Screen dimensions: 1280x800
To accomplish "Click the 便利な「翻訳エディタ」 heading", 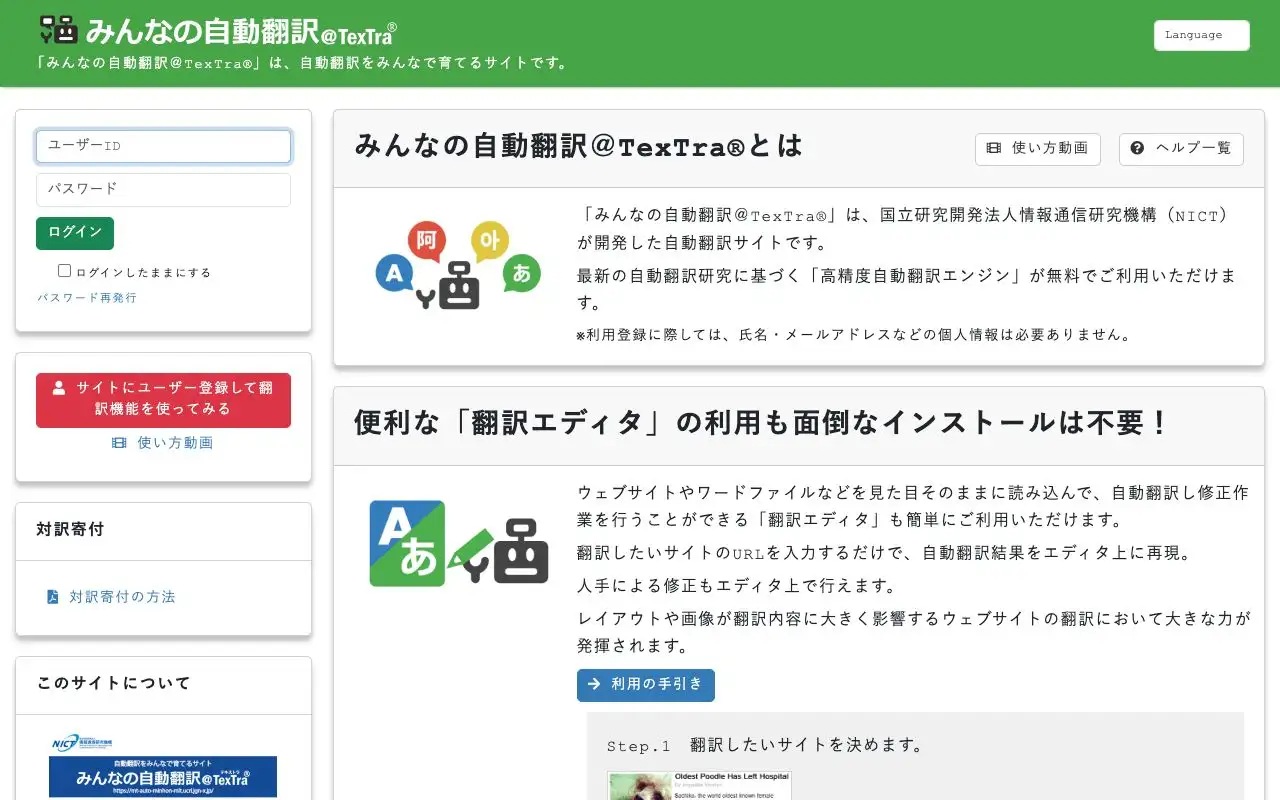I will tap(762, 423).
